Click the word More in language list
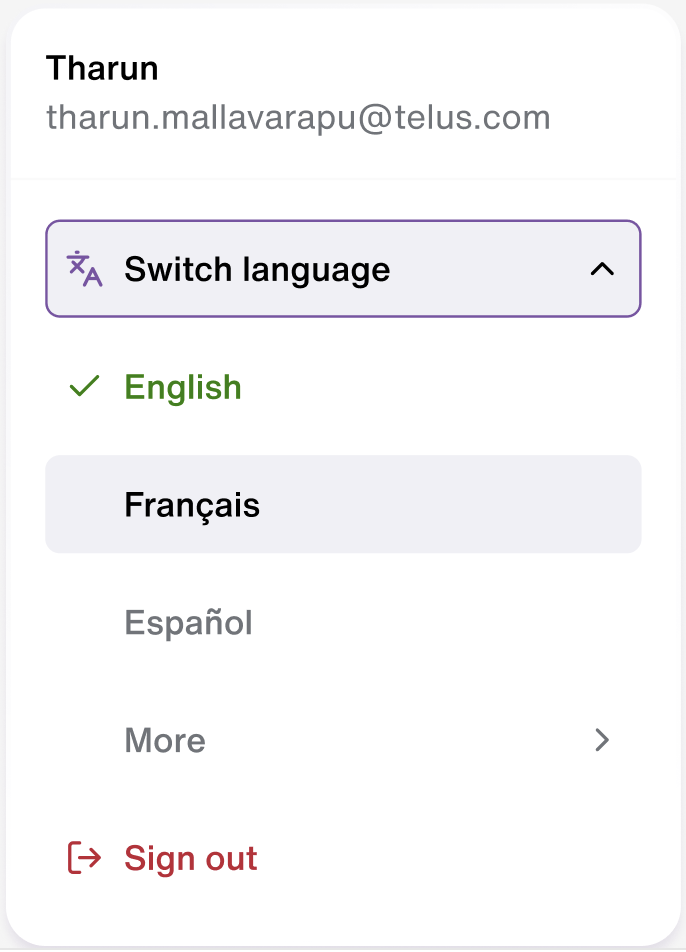Image resolution: width=686 pixels, height=952 pixels. [165, 740]
